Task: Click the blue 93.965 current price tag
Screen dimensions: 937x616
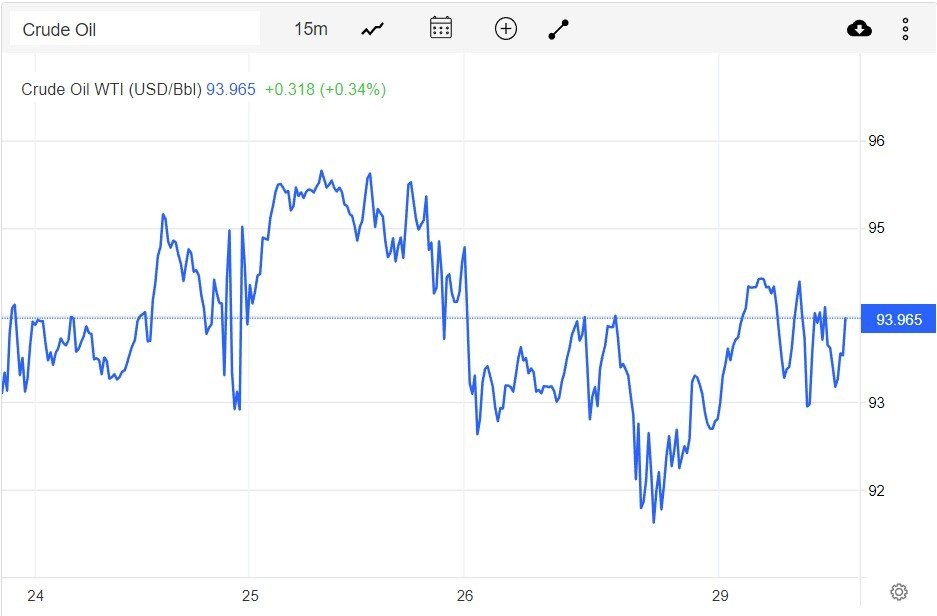Action: click(x=898, y=320)
